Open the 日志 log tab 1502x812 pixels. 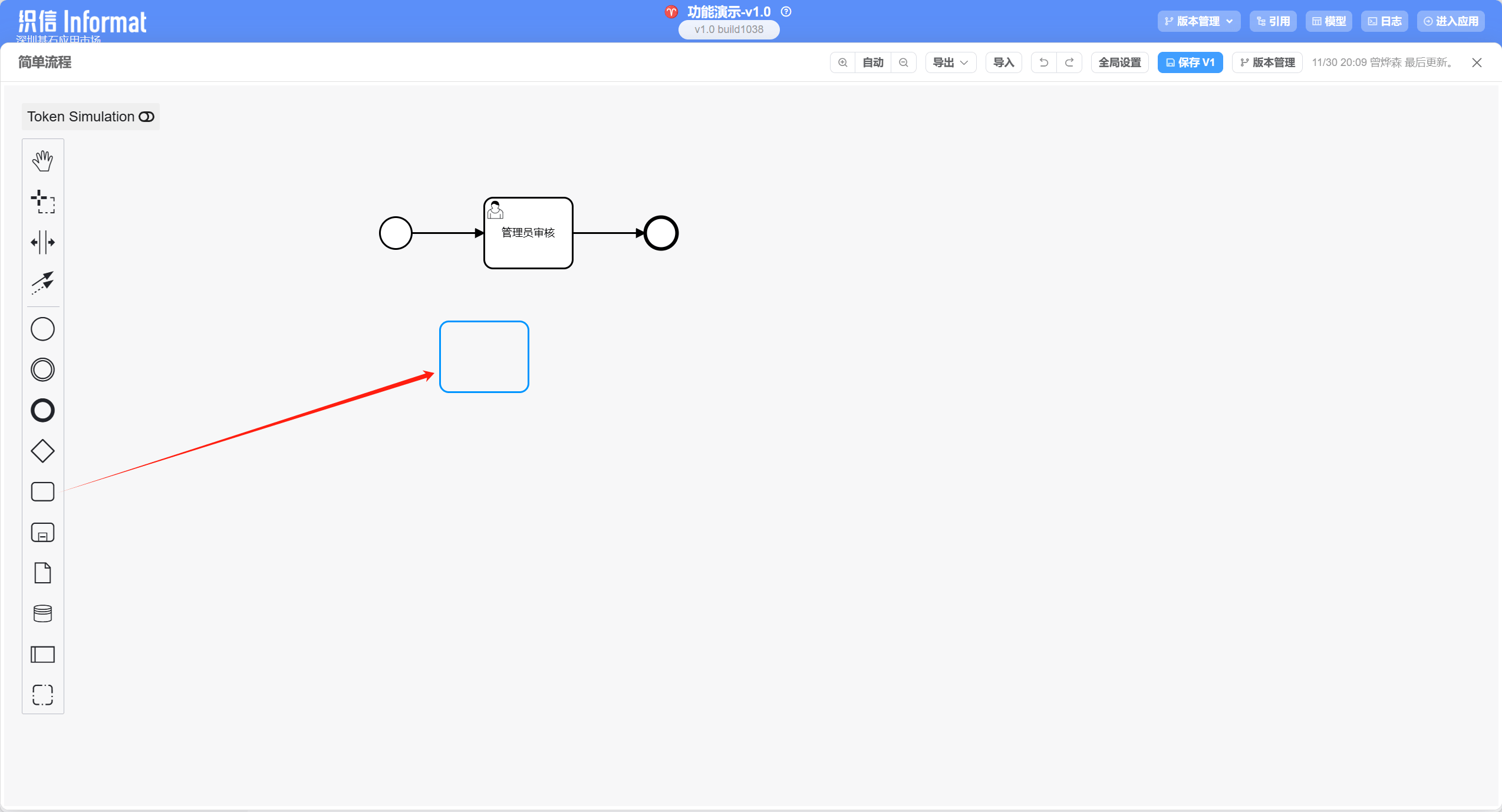[1384, 21]
